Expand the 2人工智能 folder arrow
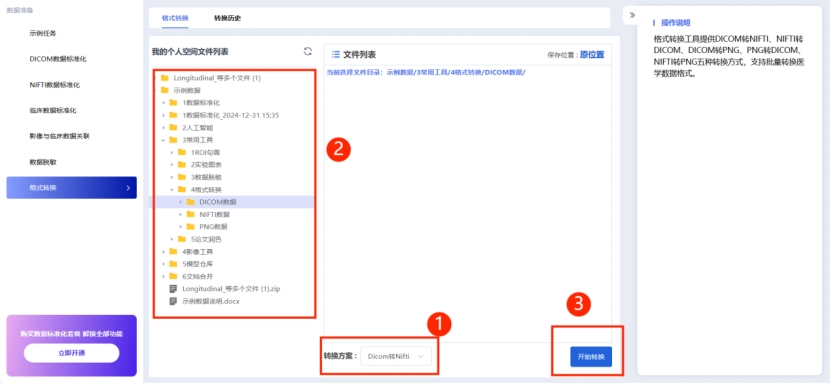The height and width of the screenshot is (384, 830). (x=164, y=128)
